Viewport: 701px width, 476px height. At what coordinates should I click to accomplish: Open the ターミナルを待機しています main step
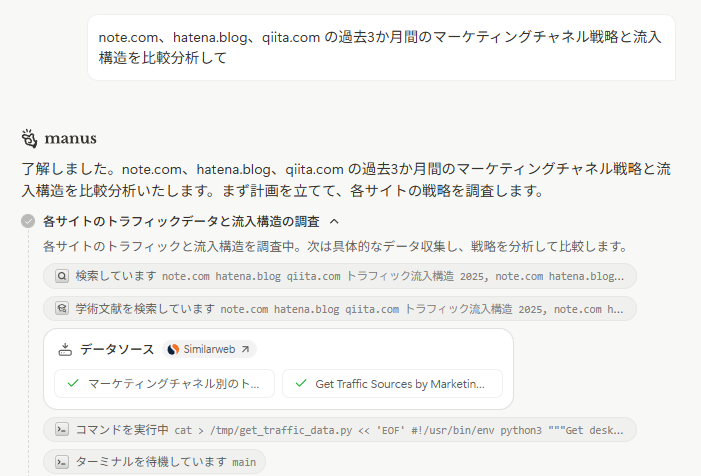tap(154, 462)
